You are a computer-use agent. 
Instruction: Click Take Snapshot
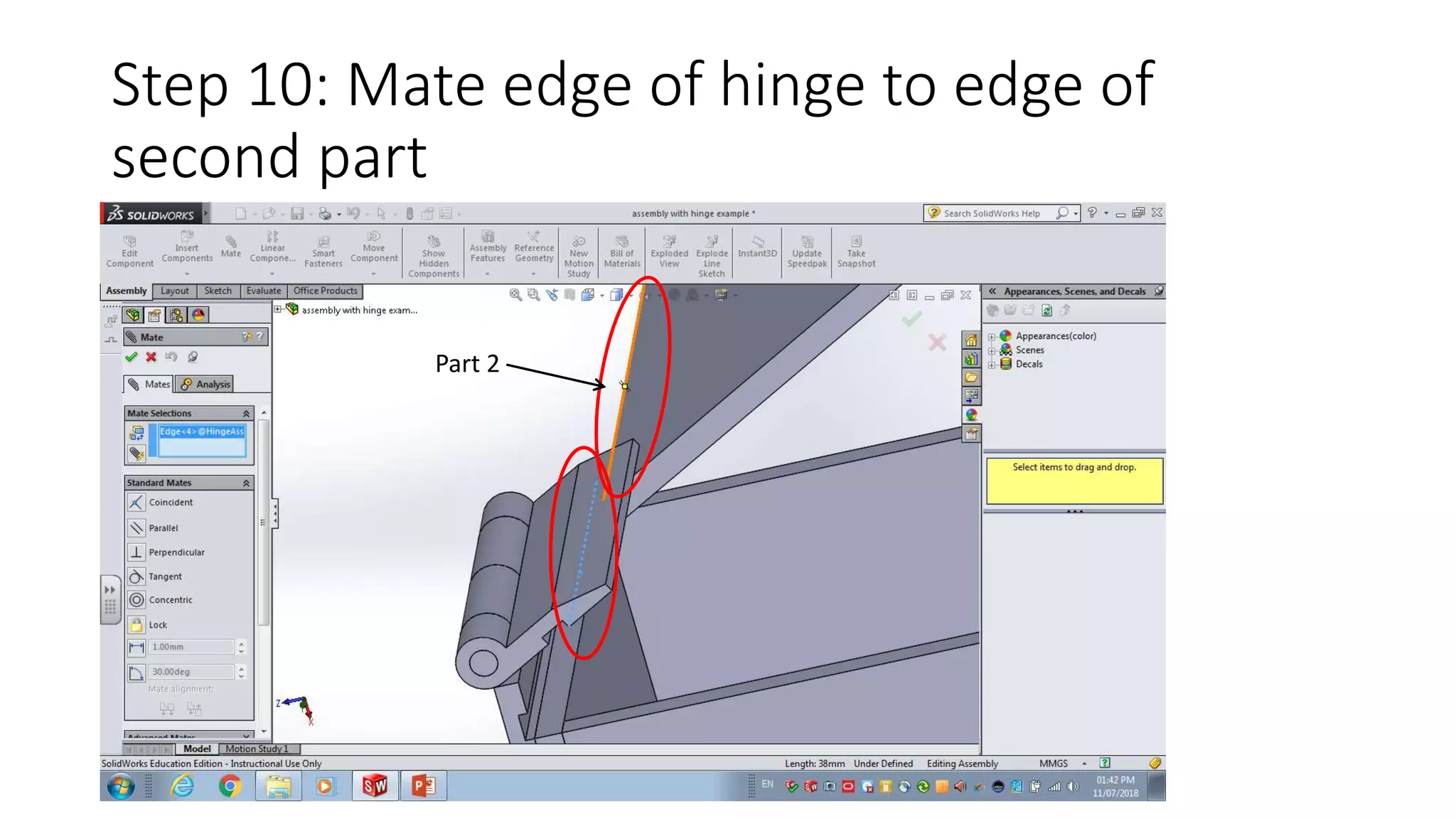(x=856, y=252)
